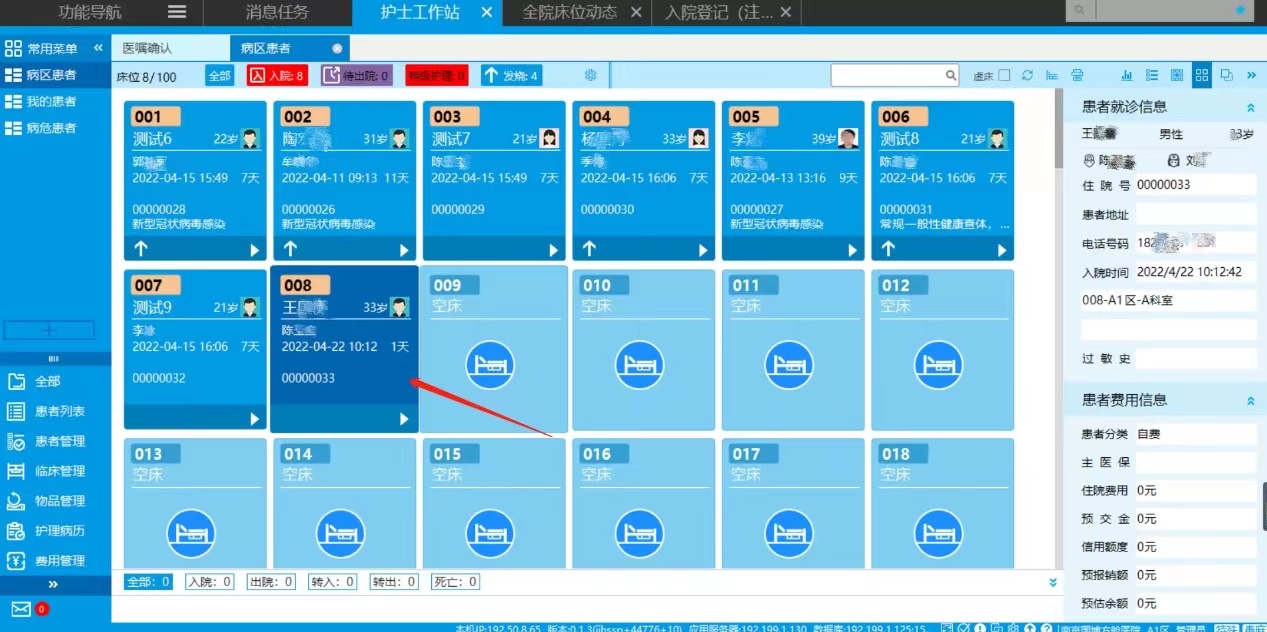The image size is (1267, 632).
Task: Open the 医嘱确认 sub-tab
Action: [x=147, y=48]
